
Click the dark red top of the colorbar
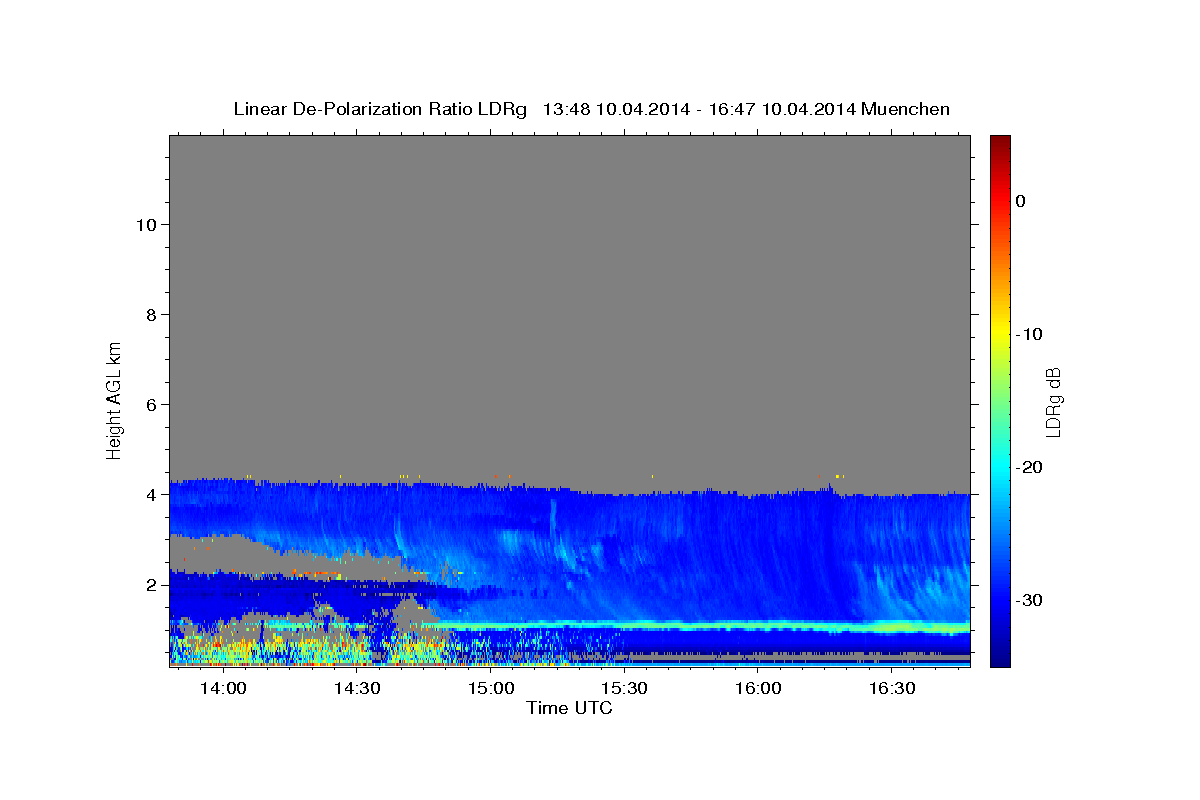[1000, 143]
